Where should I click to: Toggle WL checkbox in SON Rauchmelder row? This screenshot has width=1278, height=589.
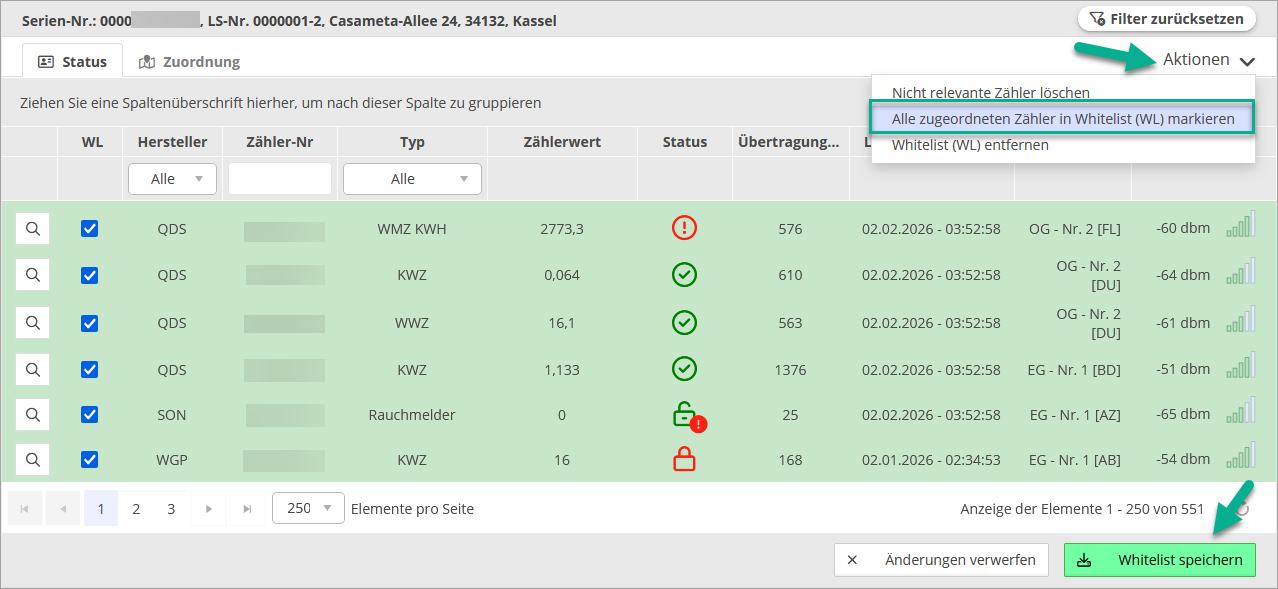[x=90, y=414]
